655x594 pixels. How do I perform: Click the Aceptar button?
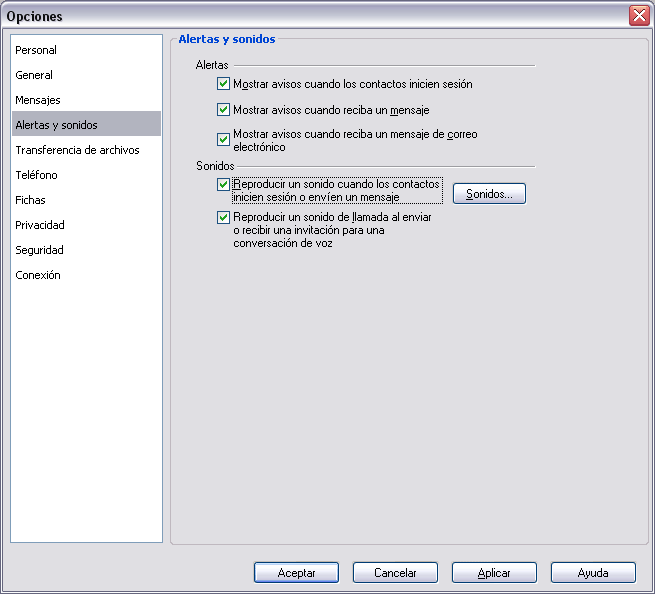[x=296, y=572]
